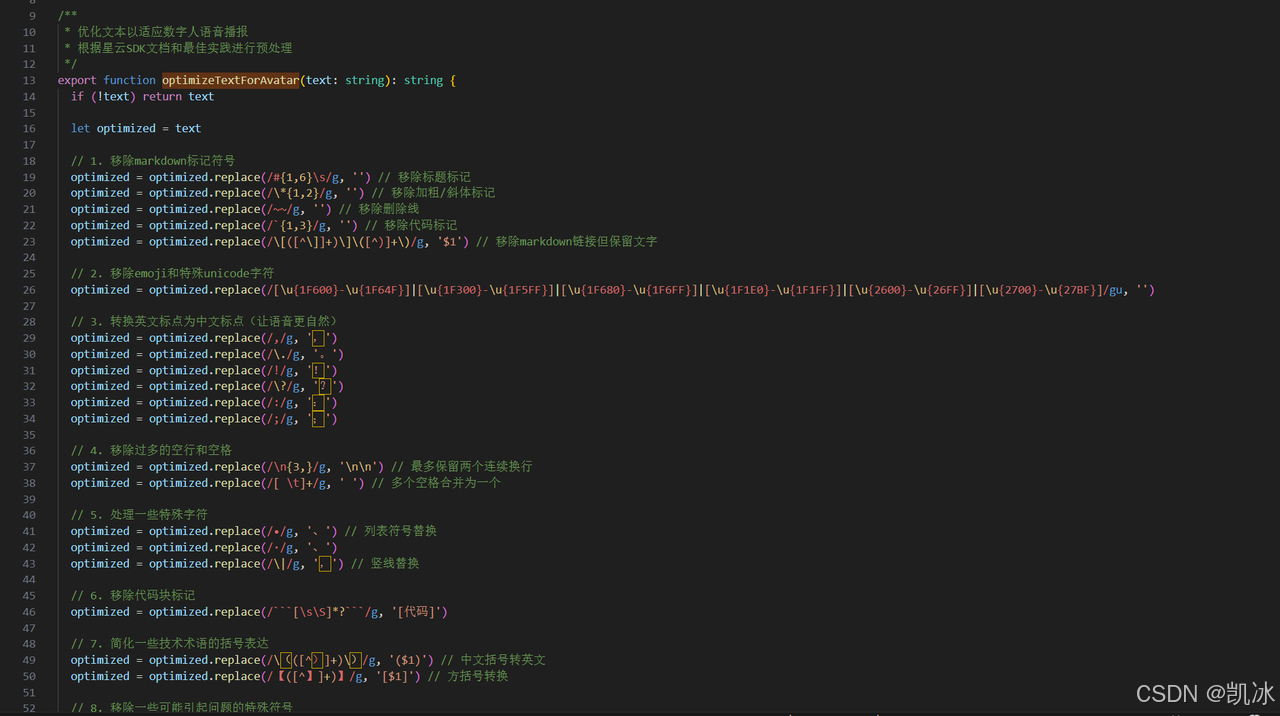Click the '\u{1F1E0}' escape on line 26

[740, 289]
